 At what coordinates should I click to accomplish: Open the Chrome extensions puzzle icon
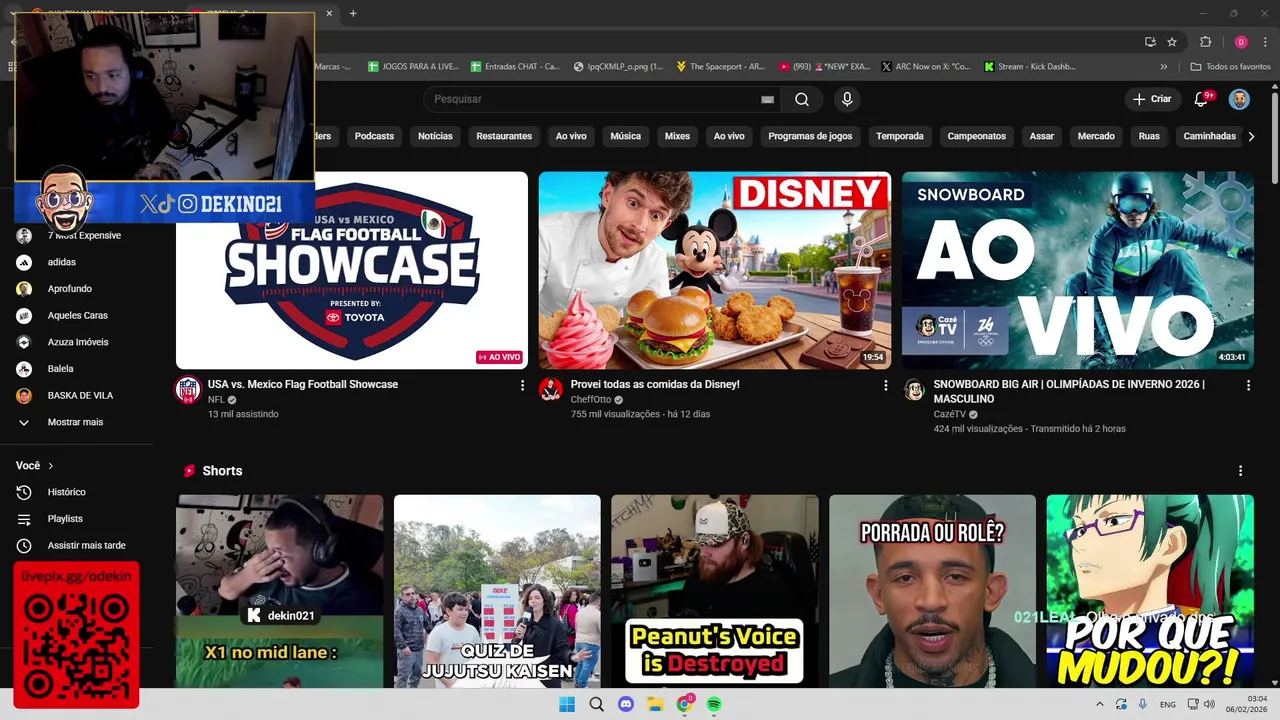(x=1205, y=42)
